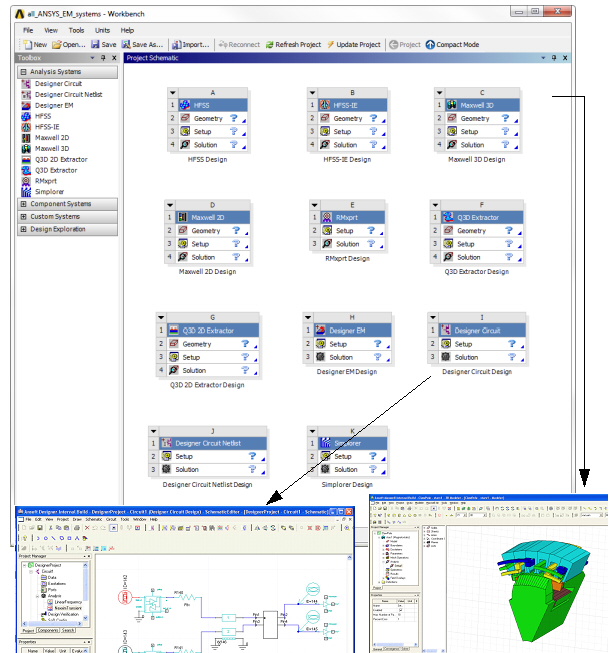Image resolution: width=609 pixels, height=653 pixels.
Task: Open the Toolbox panel options arrow
Action: point(92,58)
